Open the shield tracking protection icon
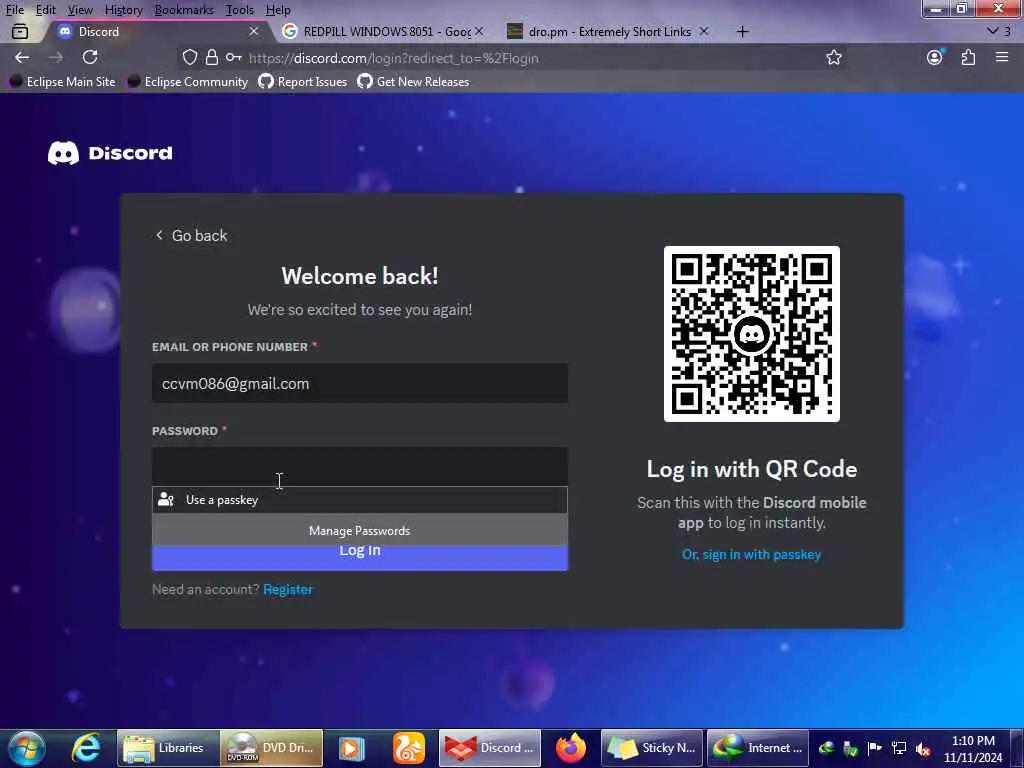Image resolution: width=1024 pixels, height=768 pixels. [x=189, y=57]
